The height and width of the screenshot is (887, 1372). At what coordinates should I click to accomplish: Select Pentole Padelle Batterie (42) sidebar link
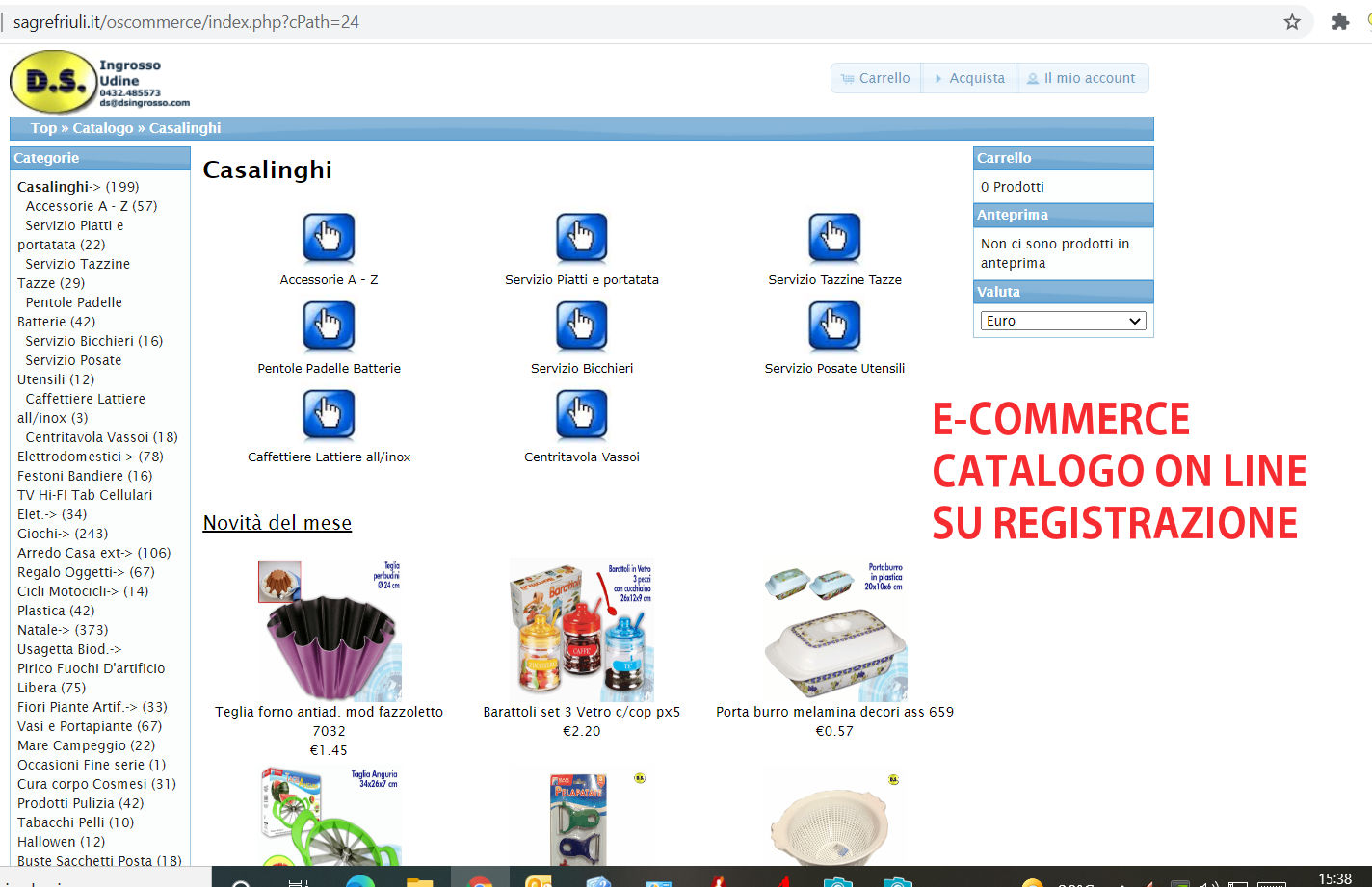(69, 312)
